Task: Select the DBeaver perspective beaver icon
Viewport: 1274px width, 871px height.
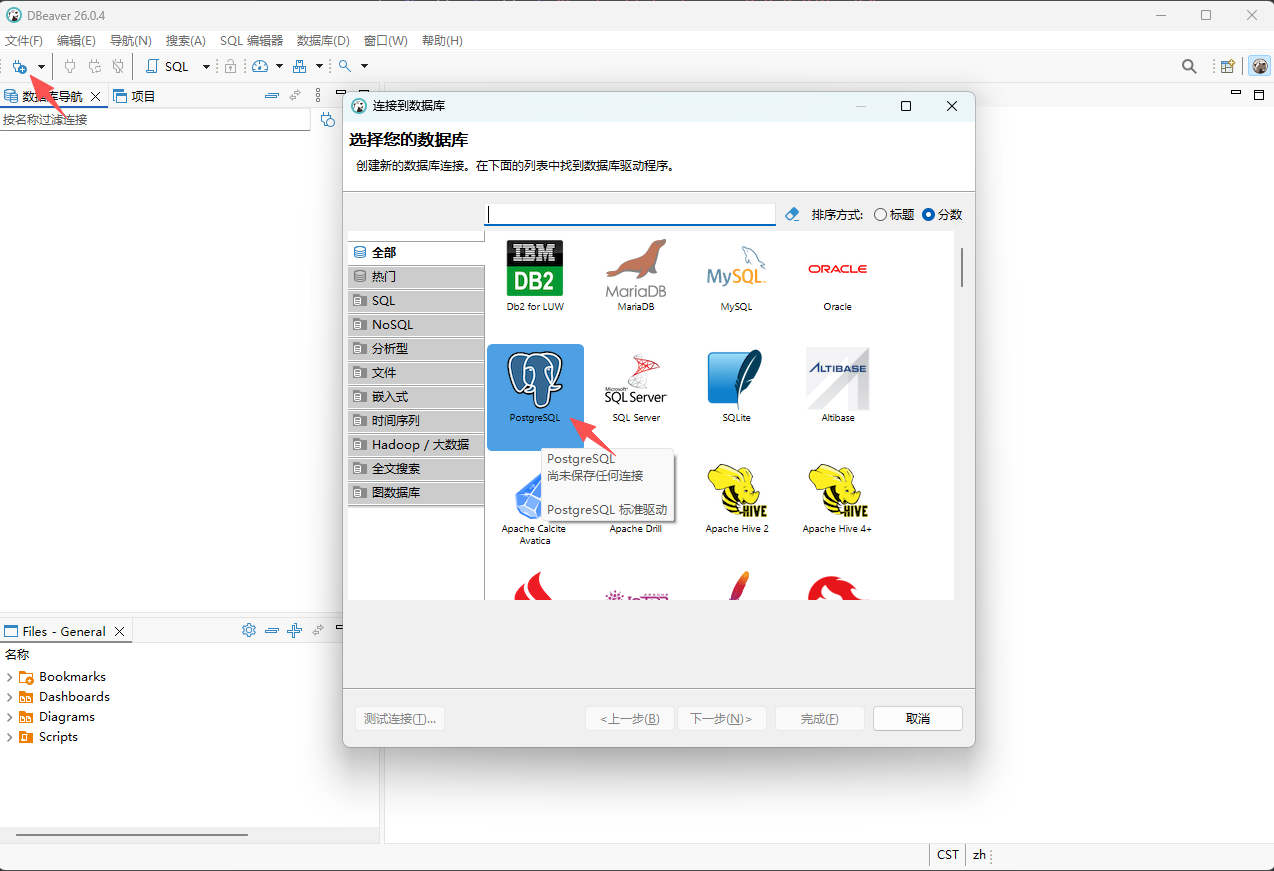Action: 1259,67
